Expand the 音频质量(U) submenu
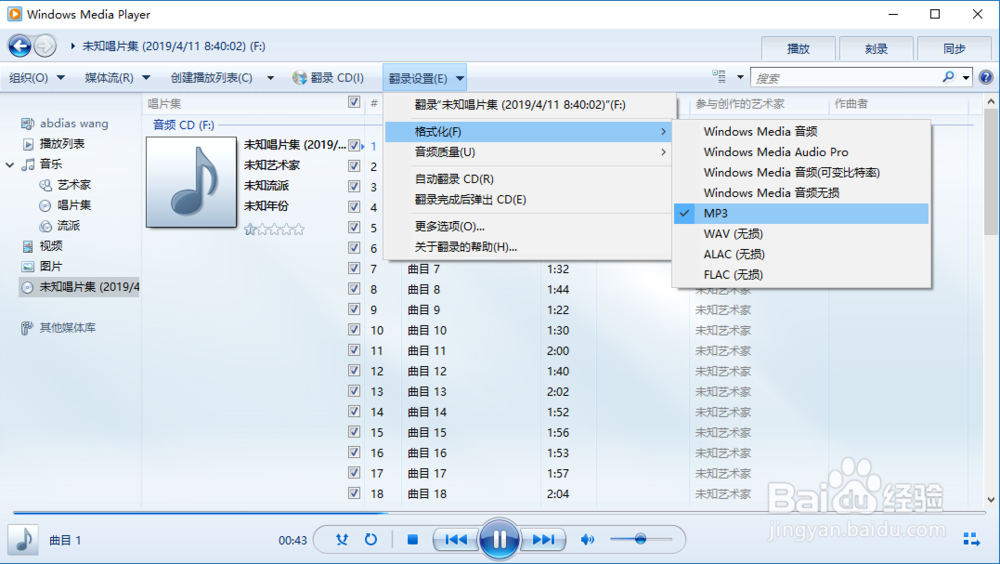The image size is (1000, 564). (528, 152)
